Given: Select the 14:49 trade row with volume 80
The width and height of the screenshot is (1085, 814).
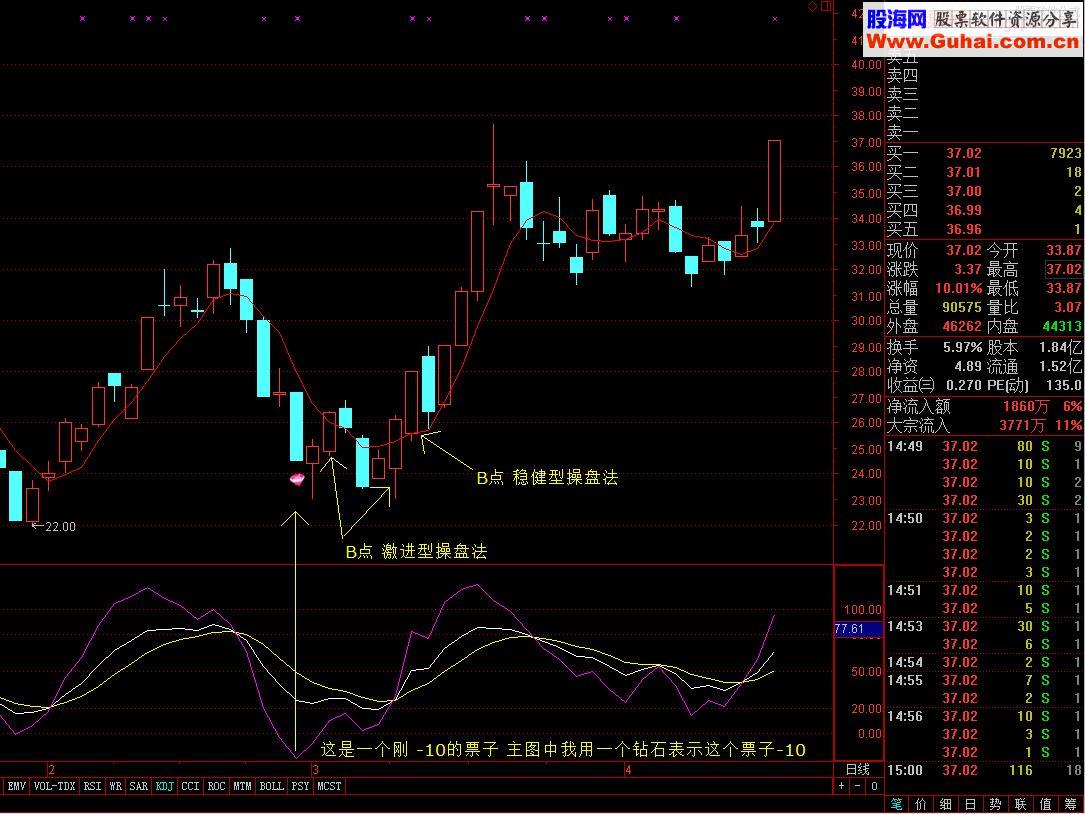Looking at the screenshot, I should pos(985,446).
